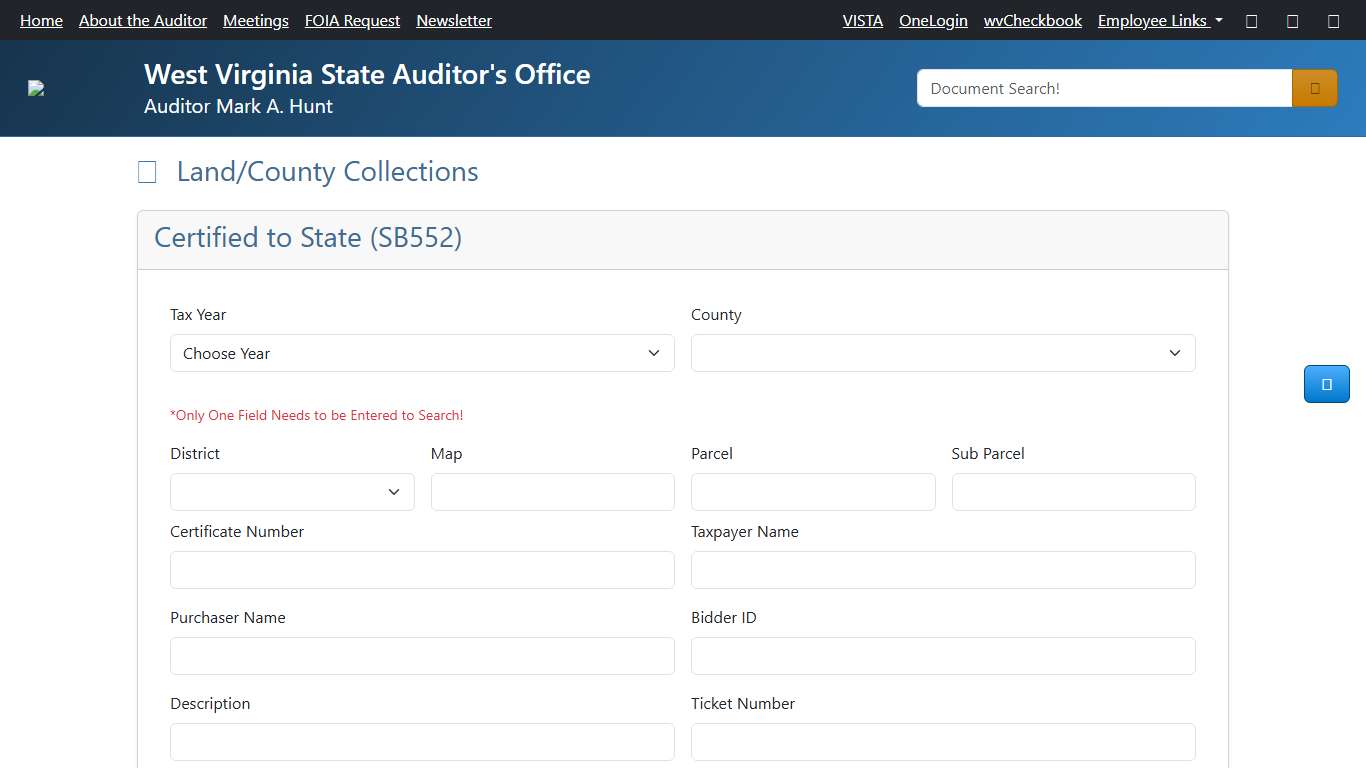Screen dimensions: 1366x768
Task: Select the middle social media icon top right
Action: point(1292,20)
